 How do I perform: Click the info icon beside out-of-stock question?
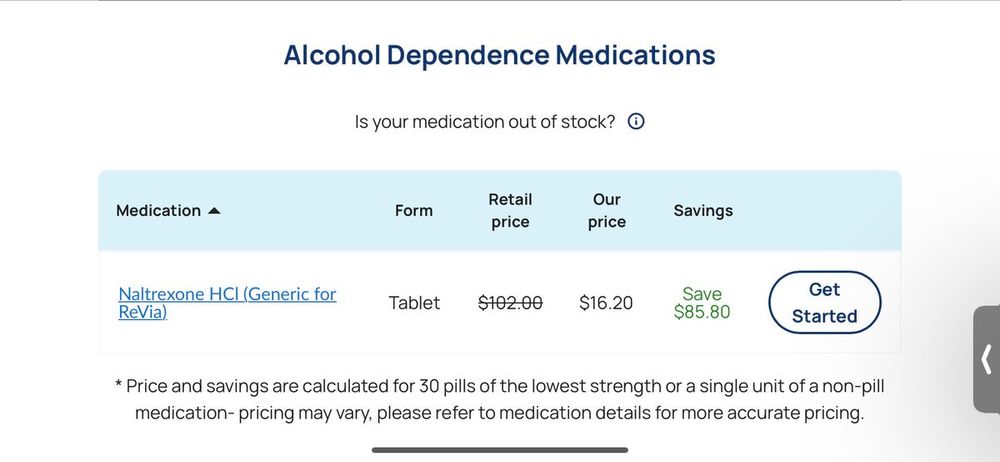636,122
